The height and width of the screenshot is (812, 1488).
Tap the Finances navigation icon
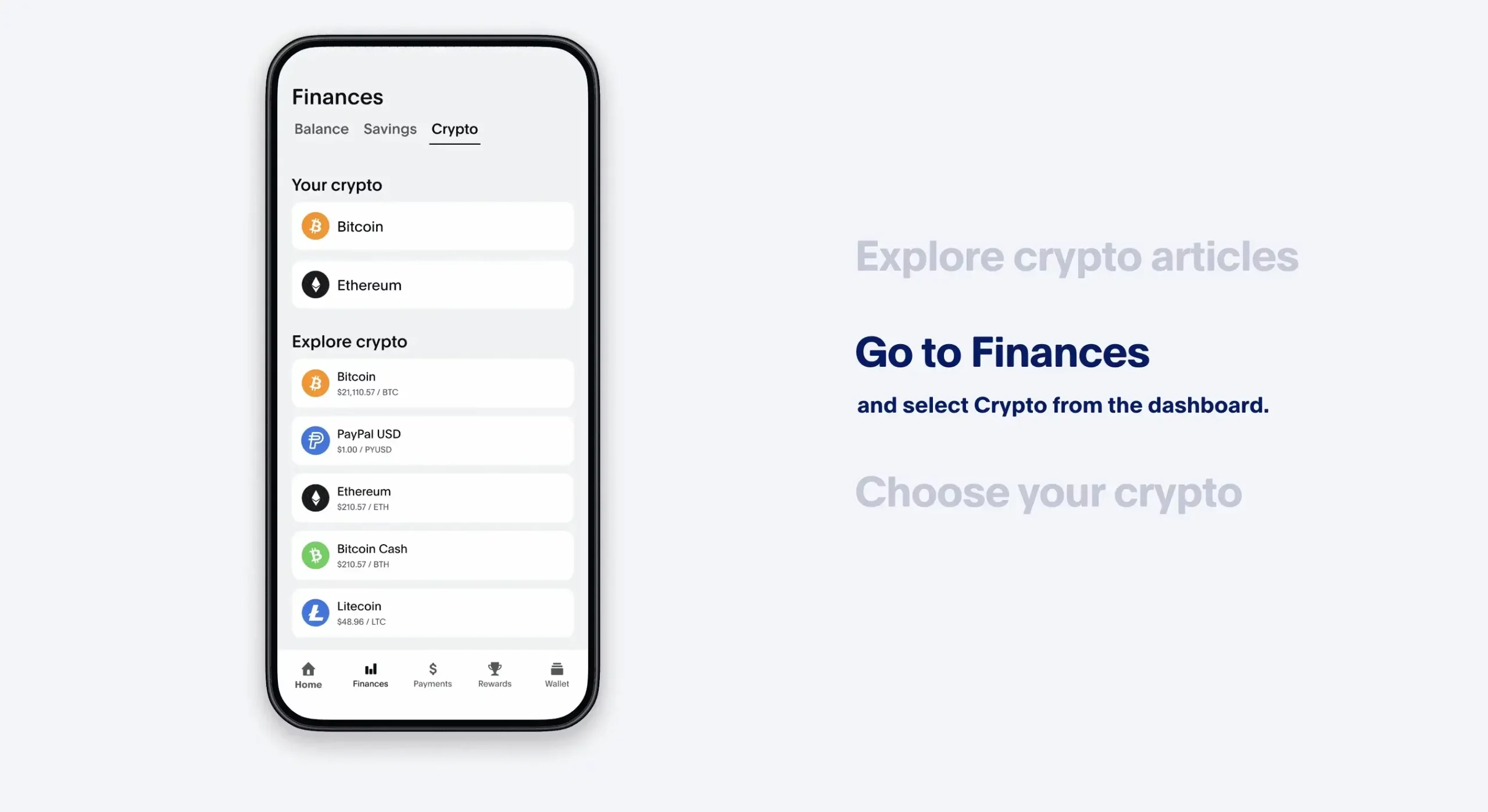tap(370, 675)
